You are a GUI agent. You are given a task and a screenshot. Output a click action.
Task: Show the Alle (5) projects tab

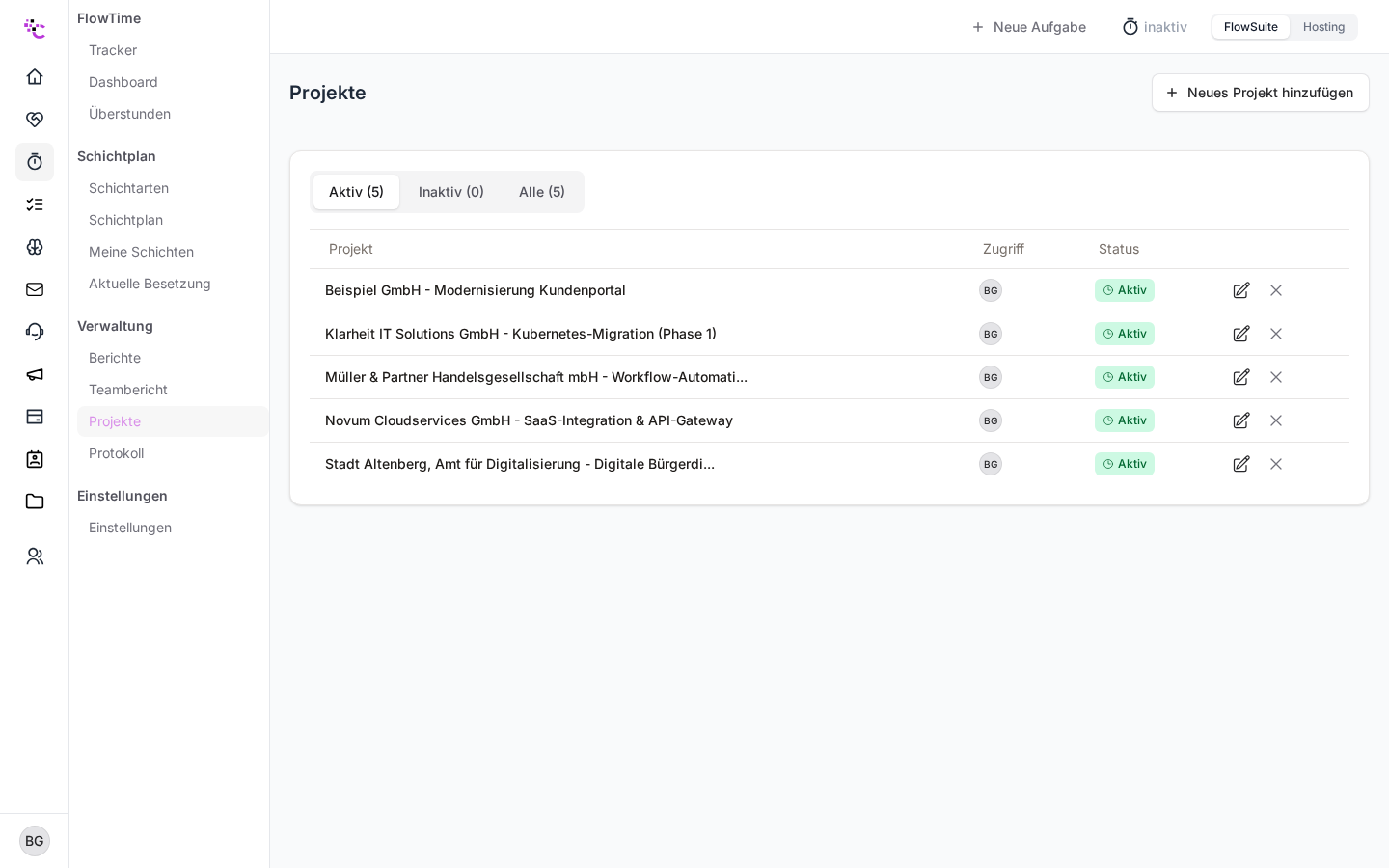click(542, 192)
